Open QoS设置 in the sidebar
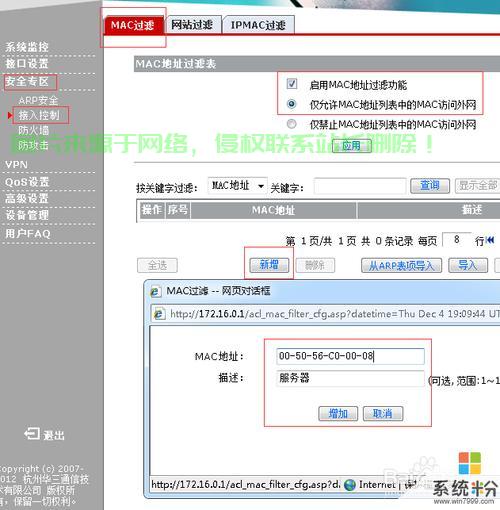 (27, 182)
